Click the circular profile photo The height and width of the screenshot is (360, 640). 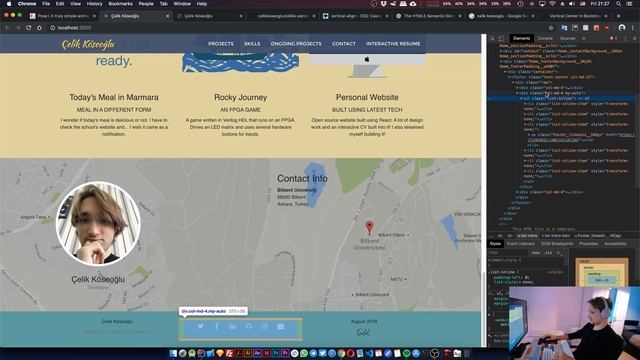pos(98,224)
